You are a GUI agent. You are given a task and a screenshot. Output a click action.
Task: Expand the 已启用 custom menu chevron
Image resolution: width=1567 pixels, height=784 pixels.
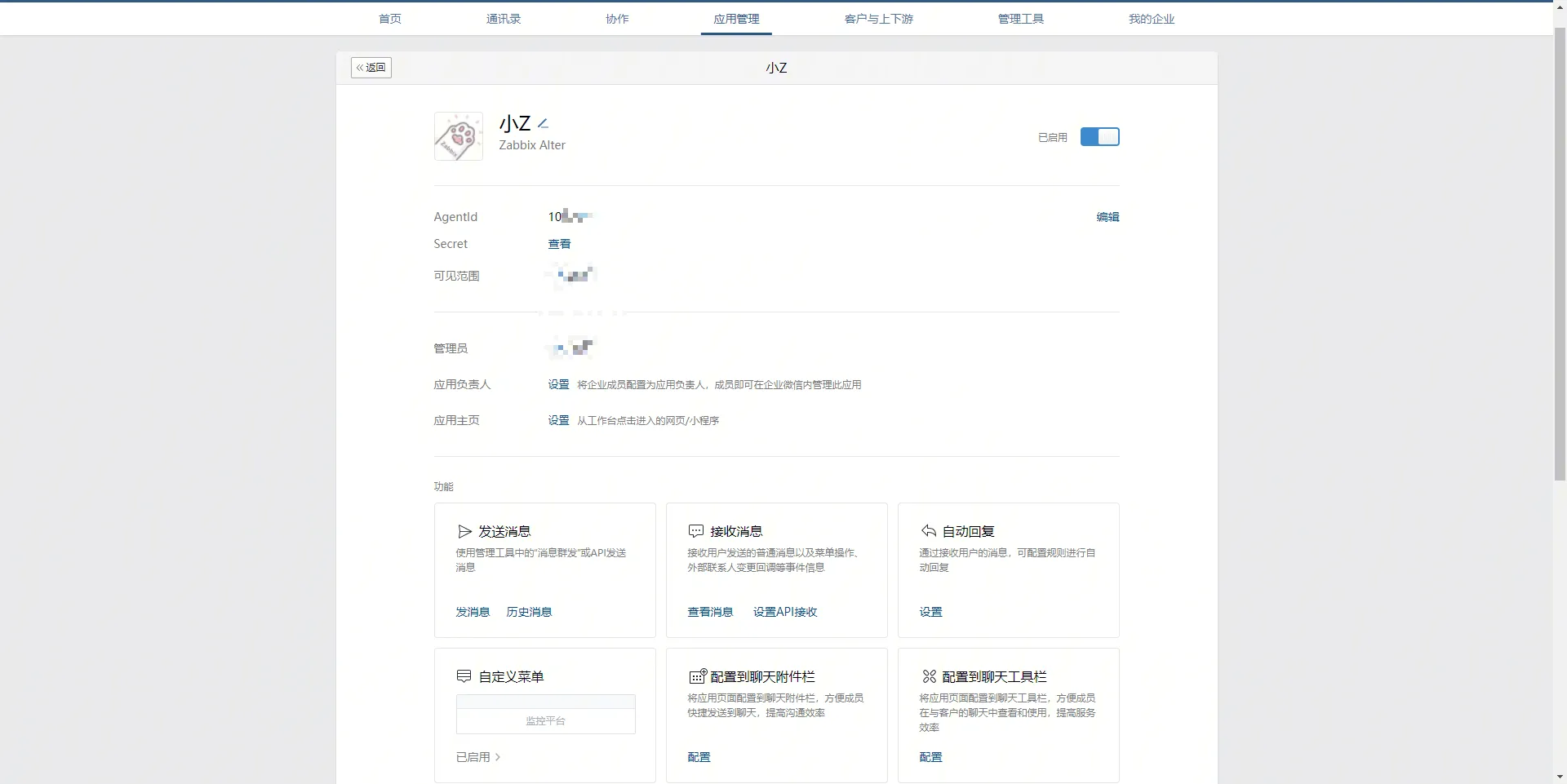[498, 757]
